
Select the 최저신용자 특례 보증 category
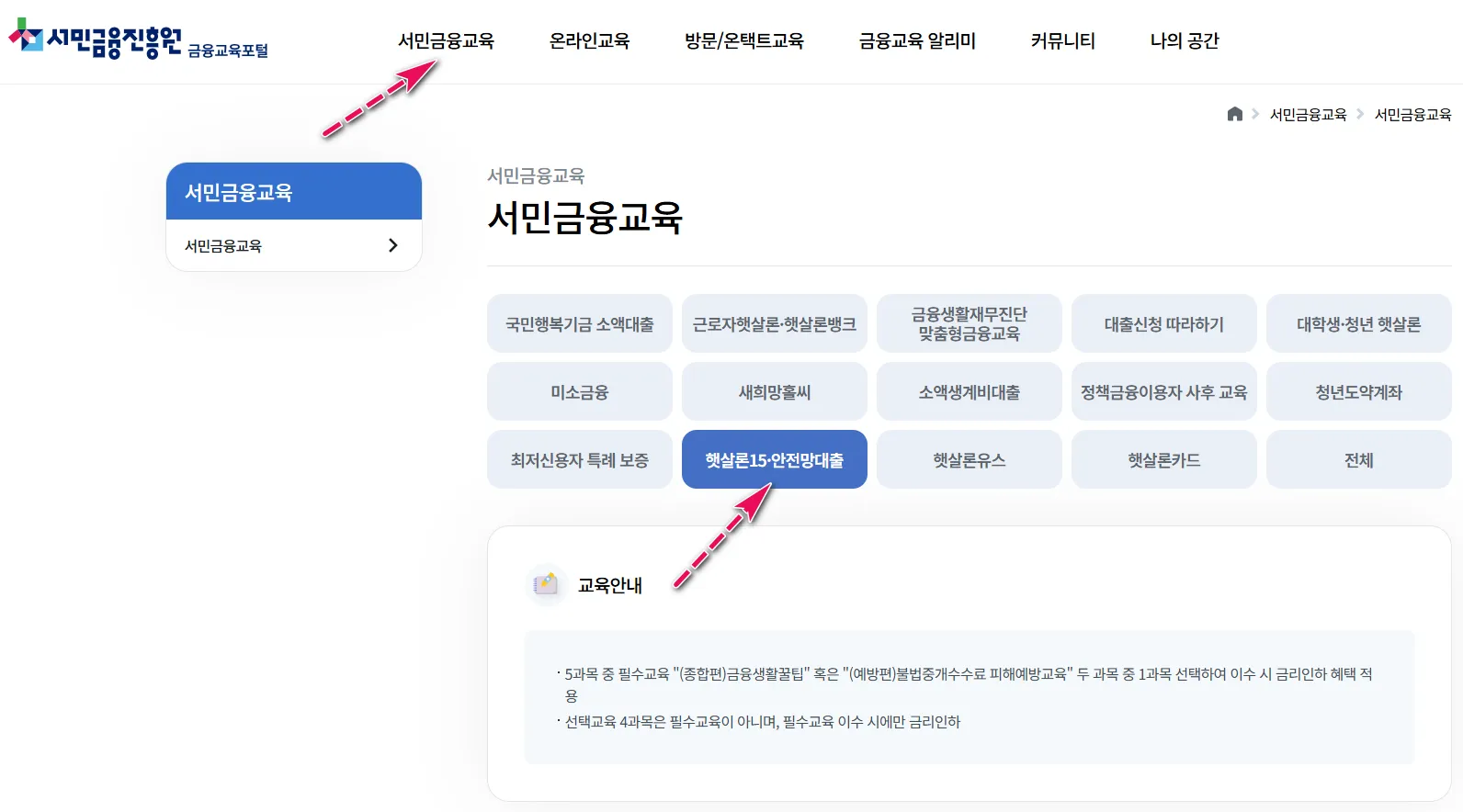point(580,459)
